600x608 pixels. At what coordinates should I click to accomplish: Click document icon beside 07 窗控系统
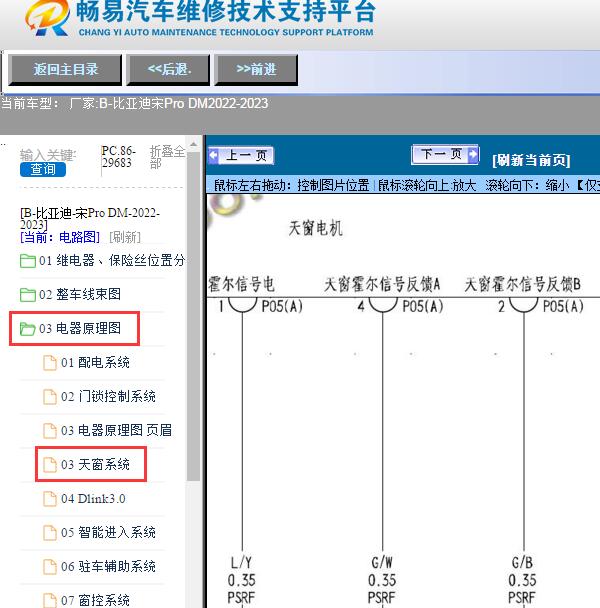pos(50,600)
